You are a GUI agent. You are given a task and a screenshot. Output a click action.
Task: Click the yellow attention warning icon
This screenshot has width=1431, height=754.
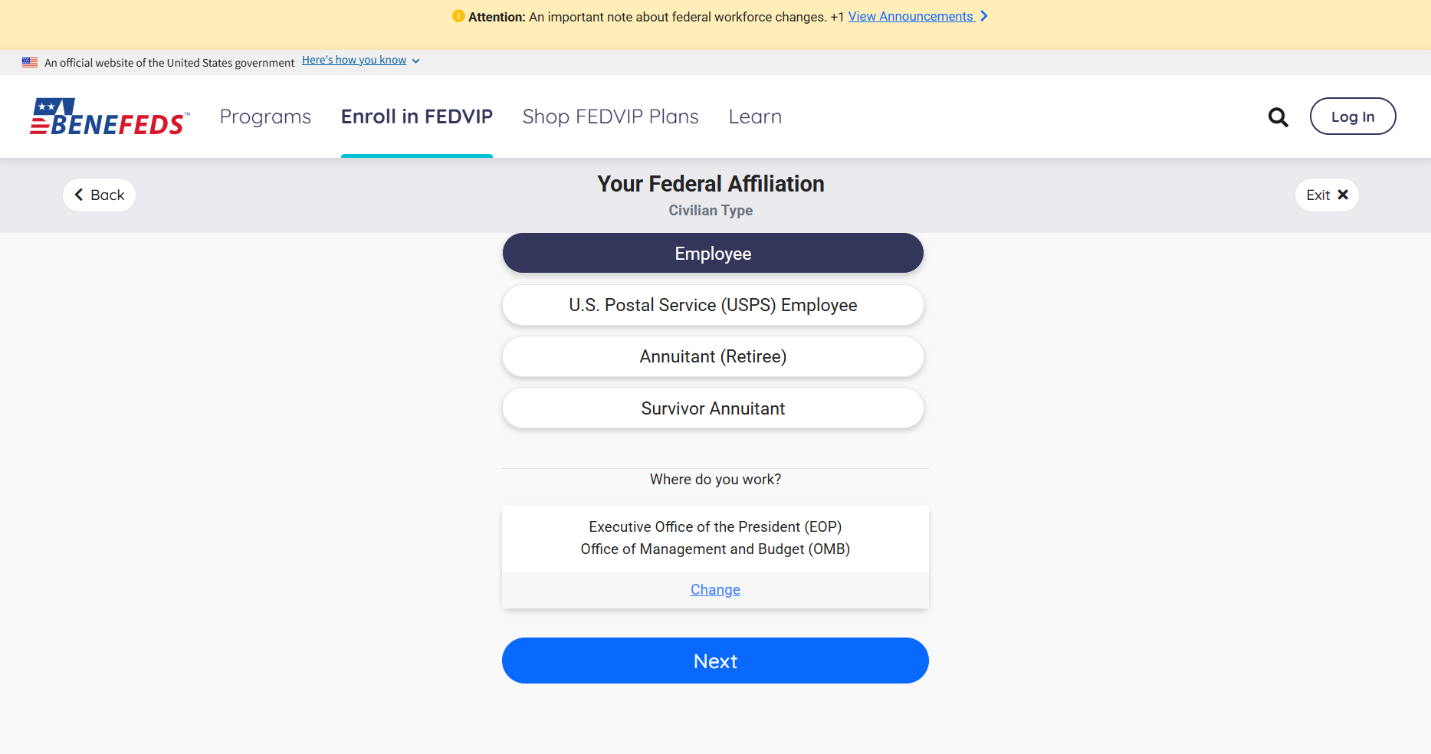click(458, 16)
